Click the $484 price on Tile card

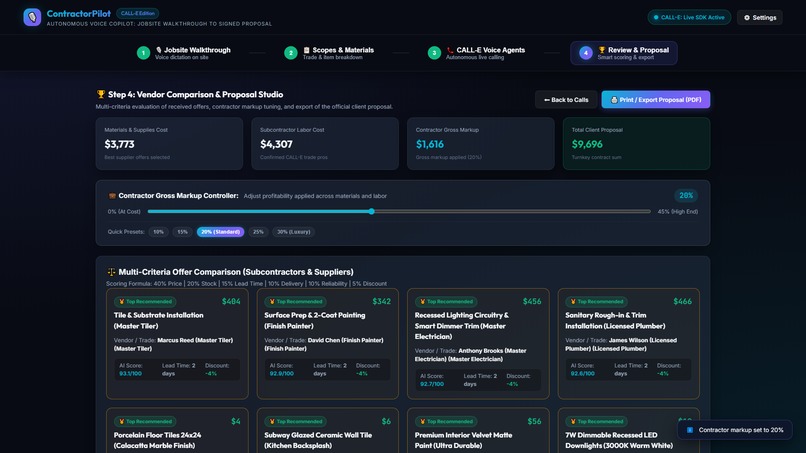(x=231, y=302)
